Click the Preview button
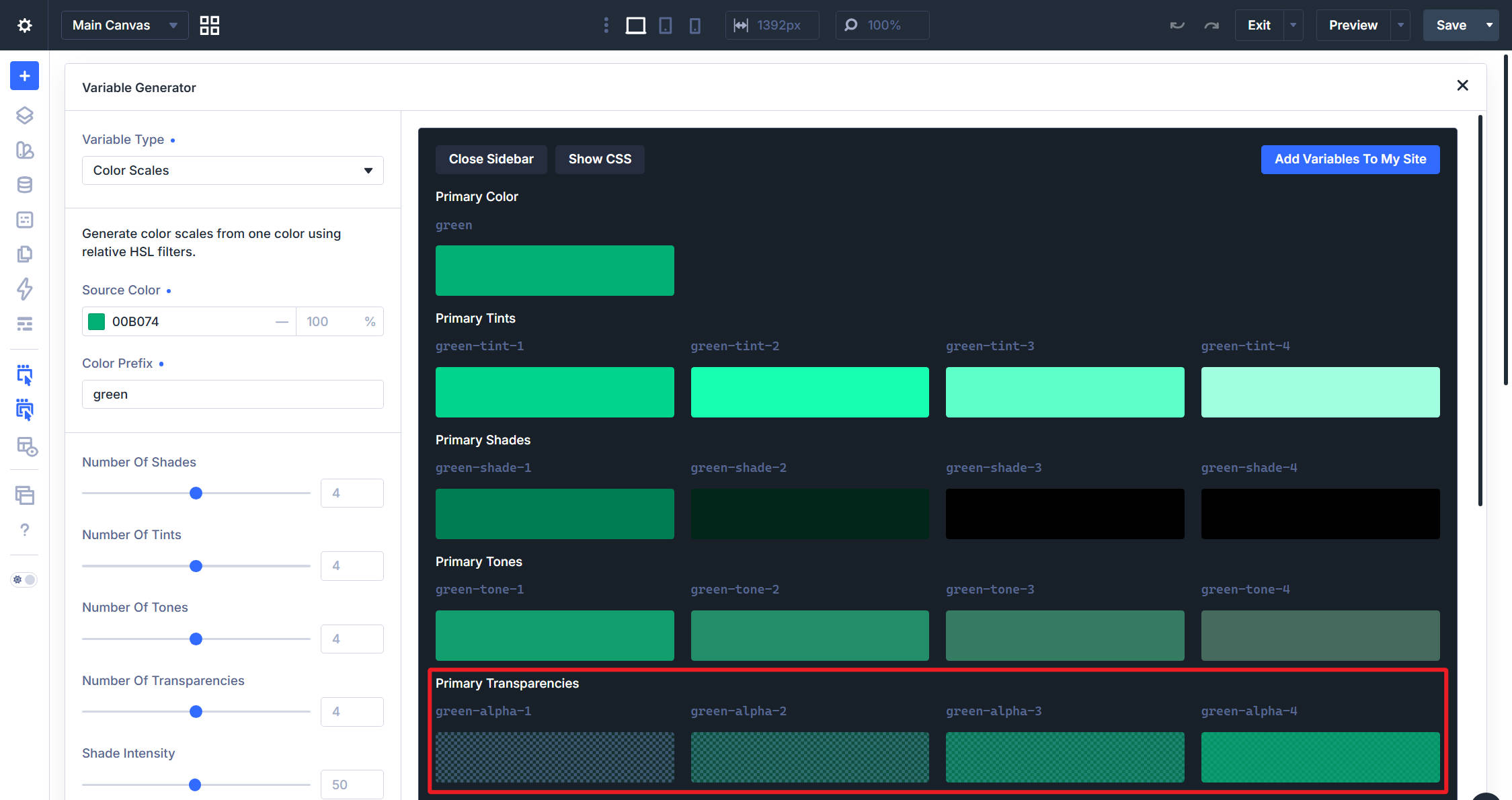The image size is (1512, 800). pyautogui.click(x=1353, y=26)
